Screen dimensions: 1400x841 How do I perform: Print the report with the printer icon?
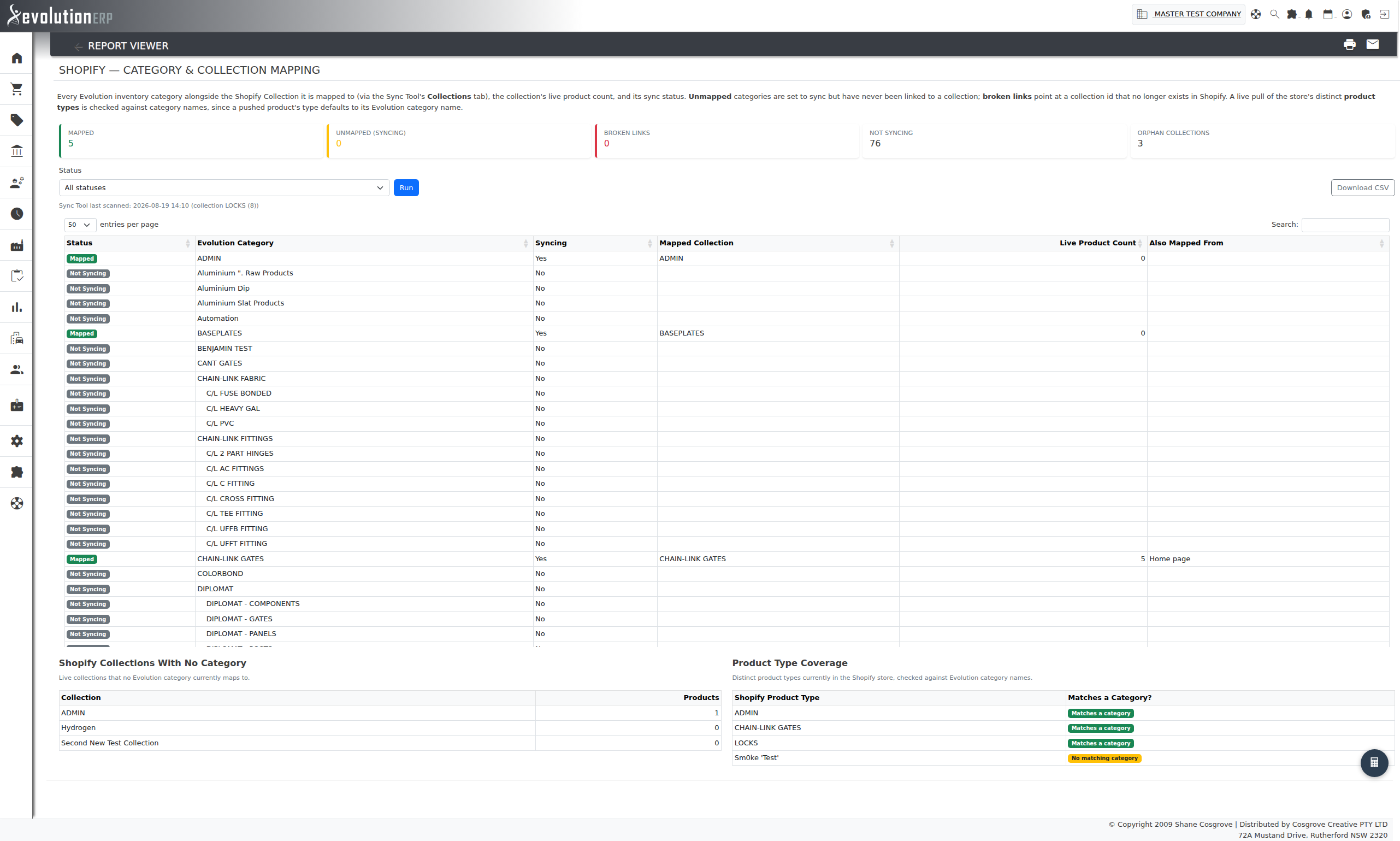(x=1350, y=44)
